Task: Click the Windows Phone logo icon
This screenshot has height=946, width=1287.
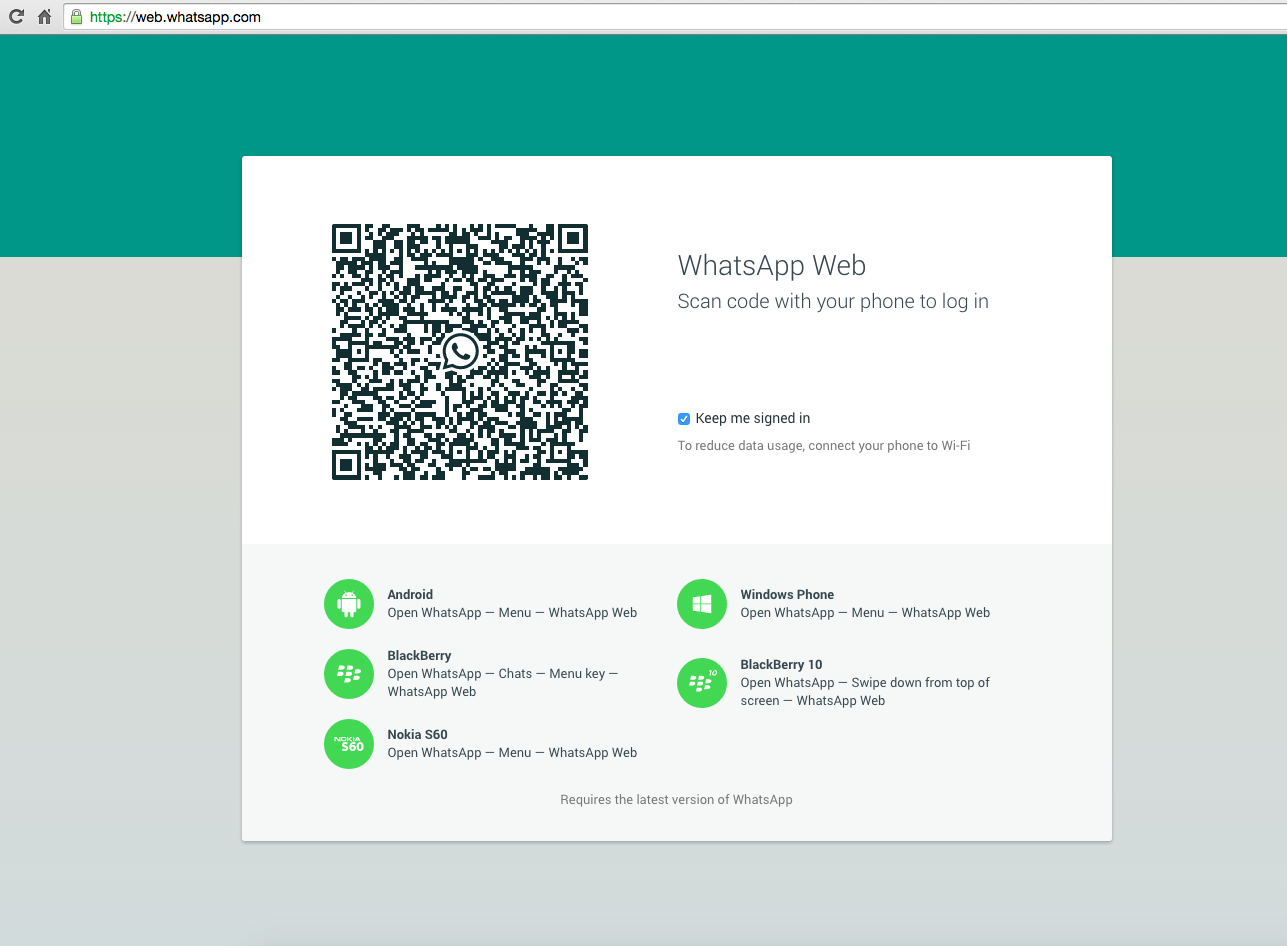Action: click(702, 604)
